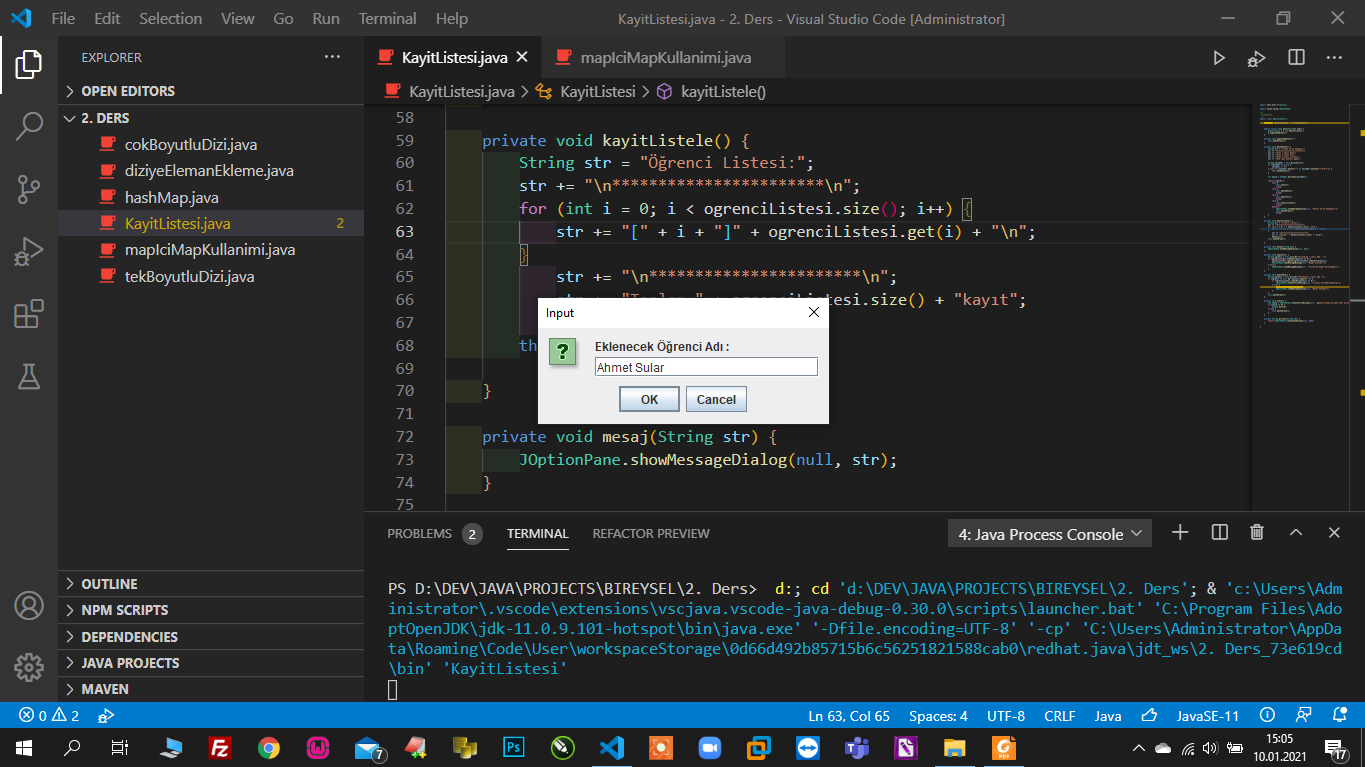
Task: Open the Run and Debug view
Action: pos(28,251)
